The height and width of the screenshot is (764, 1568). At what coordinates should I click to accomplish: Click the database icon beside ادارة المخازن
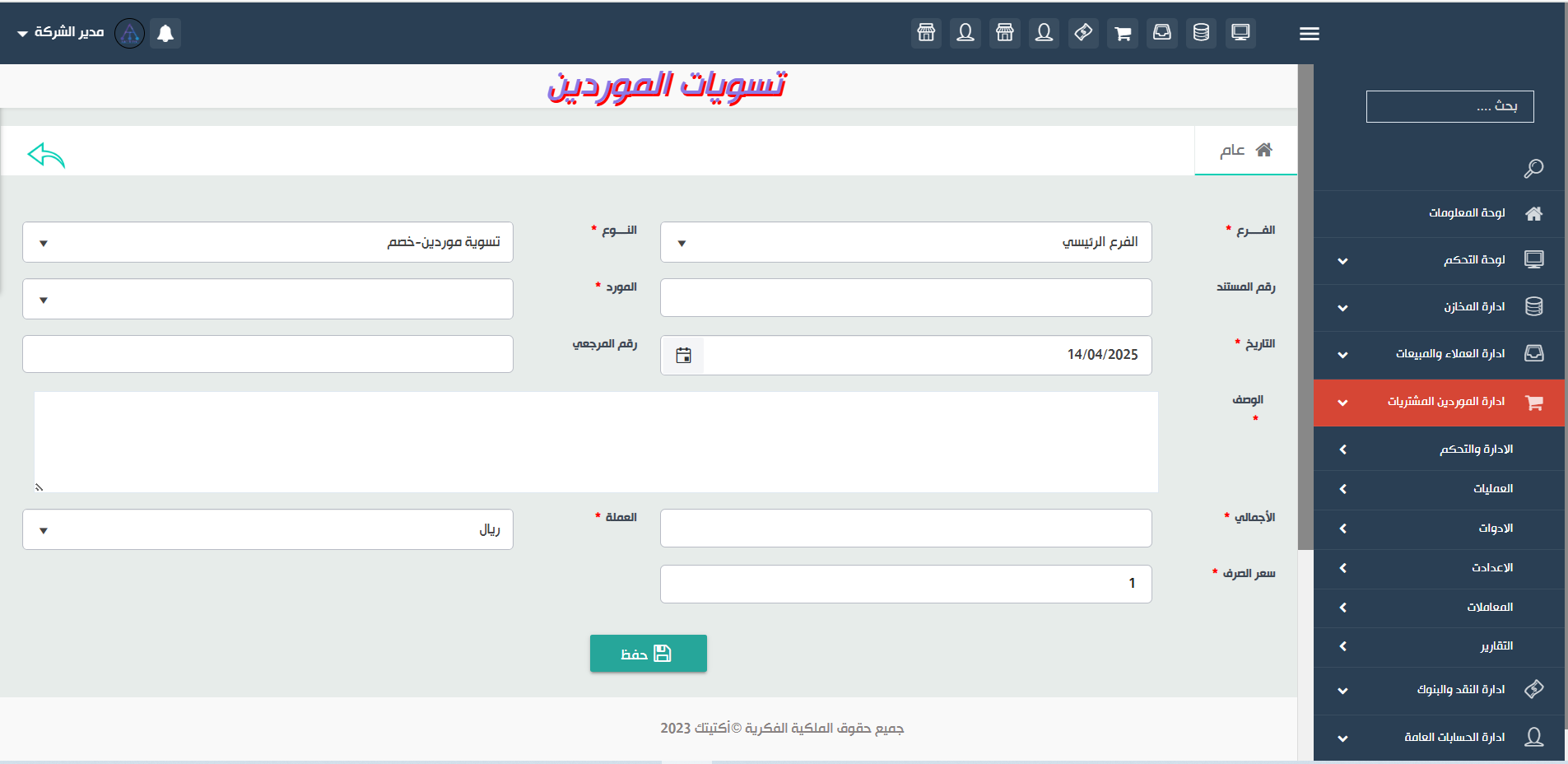coord(1533,306)
